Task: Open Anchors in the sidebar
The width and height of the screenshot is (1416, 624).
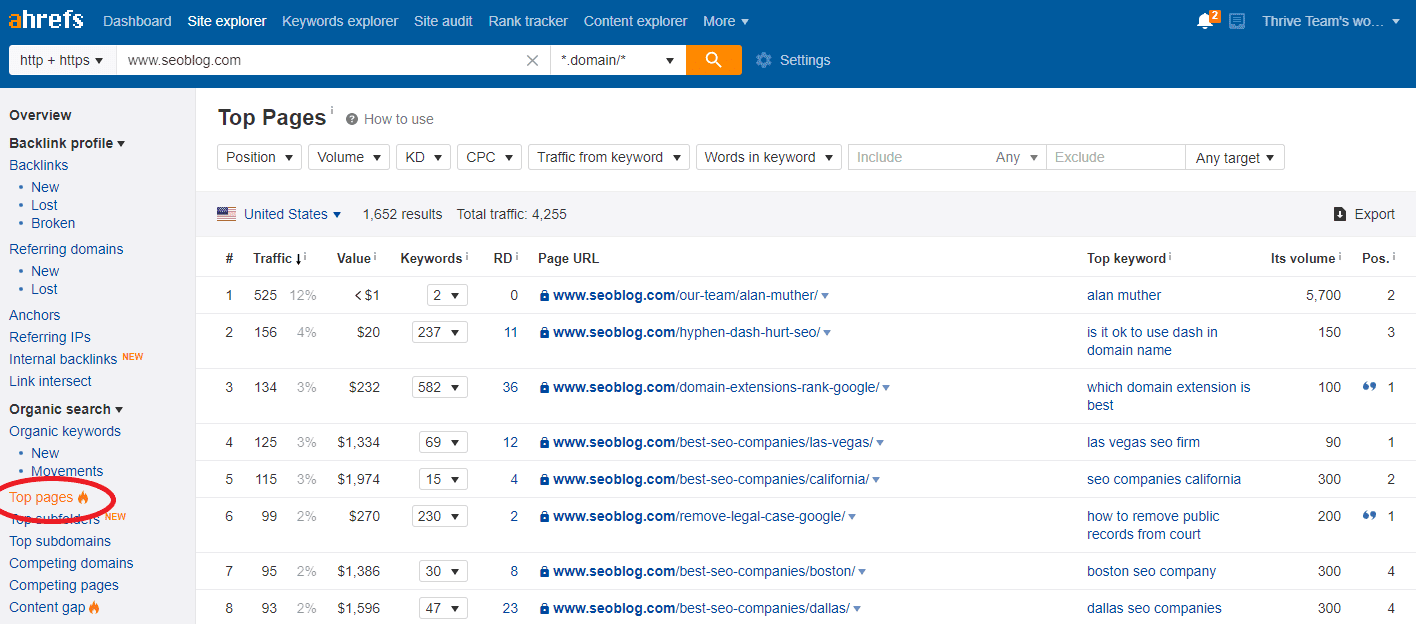Action: [x=34, y=315]
